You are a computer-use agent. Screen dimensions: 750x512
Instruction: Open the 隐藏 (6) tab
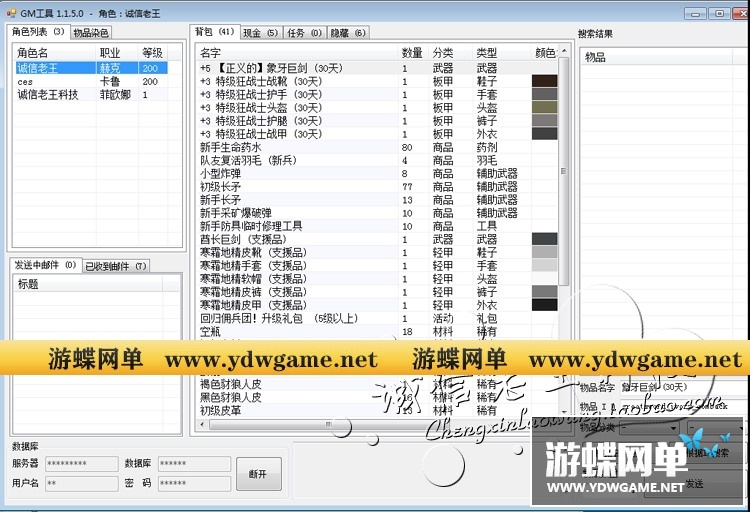pos(348,33)
